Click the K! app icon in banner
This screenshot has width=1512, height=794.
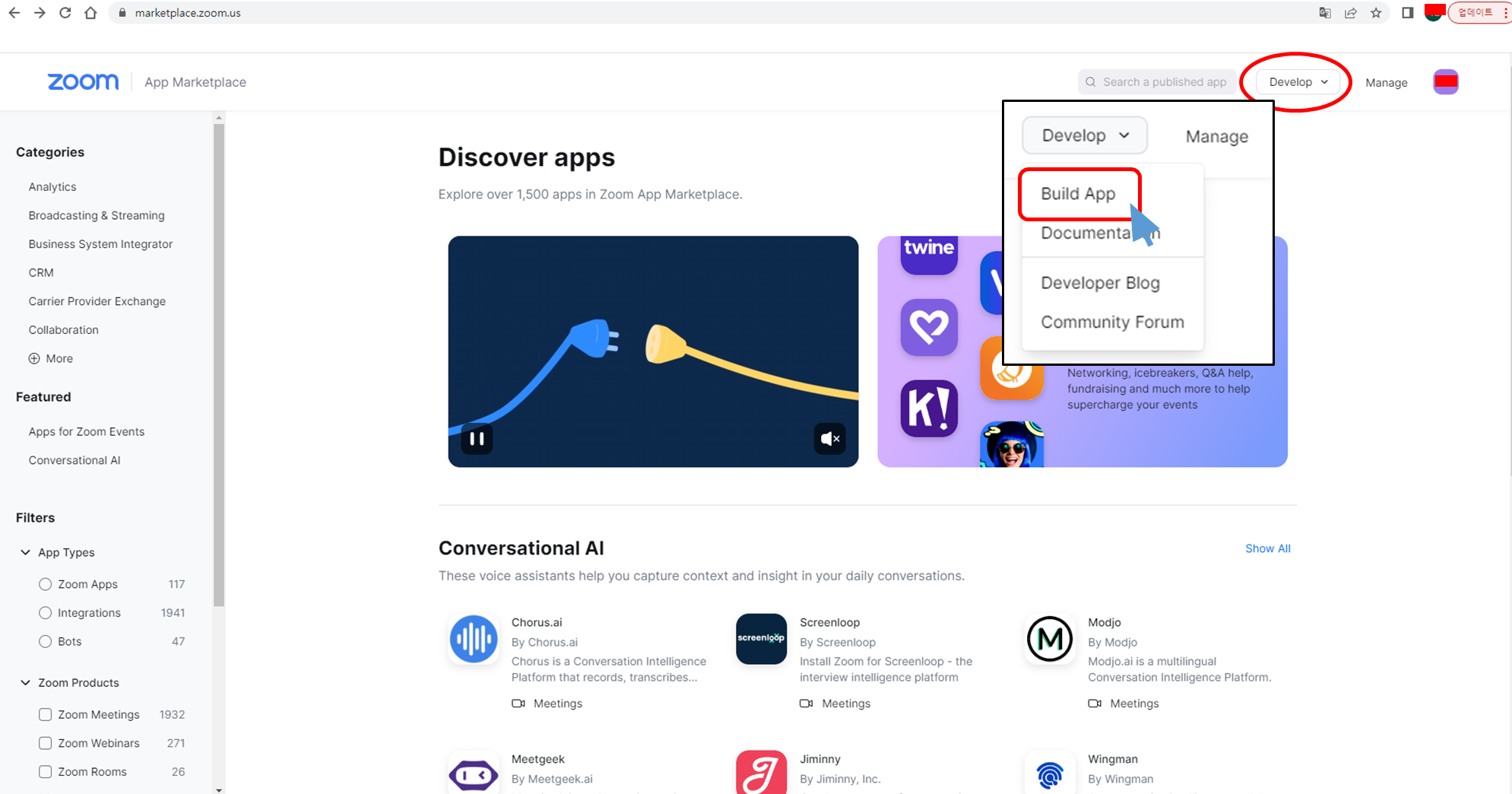[x=929, y=408]
